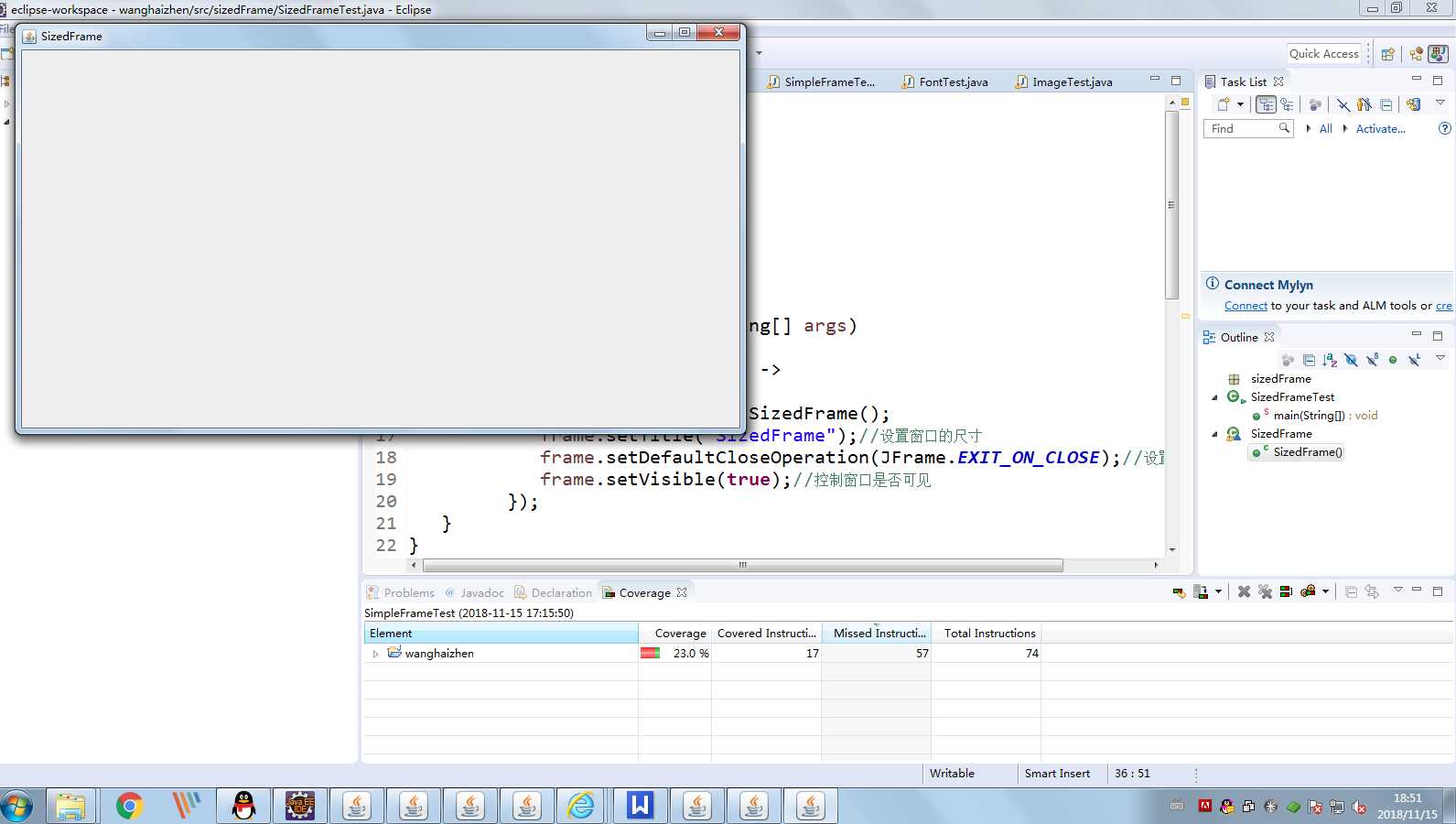This screenshot has height=824, width=1456.
Task: Open QQ penguin icon in taskbar
Action: (243, 806)
